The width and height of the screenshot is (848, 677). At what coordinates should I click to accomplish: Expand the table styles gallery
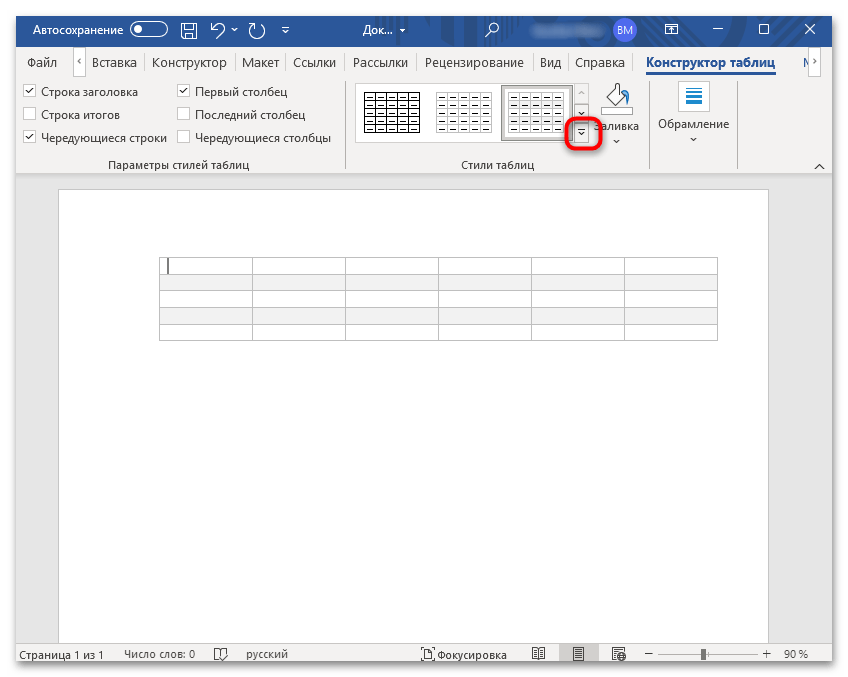[x=582, y=133]
